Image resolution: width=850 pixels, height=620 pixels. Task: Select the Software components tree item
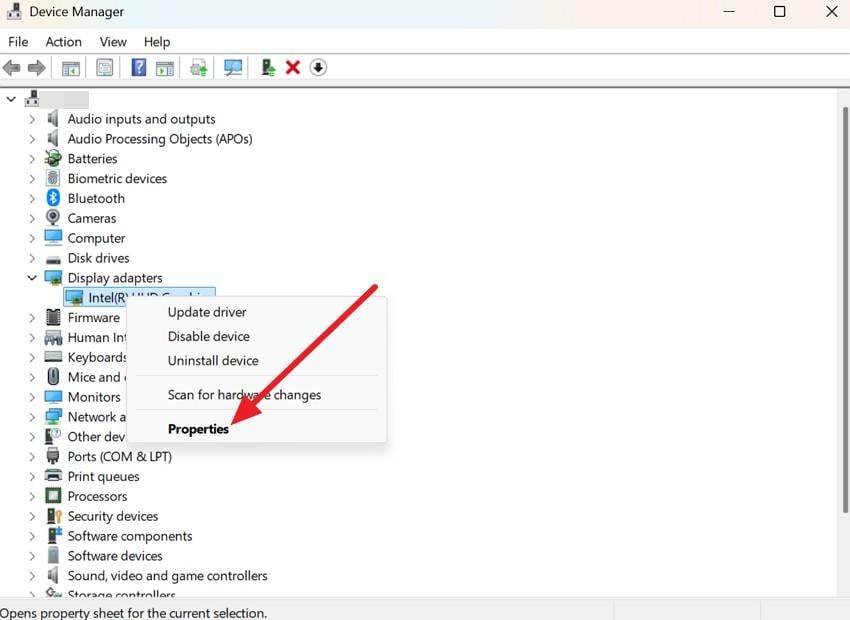[x=130, y=536]
